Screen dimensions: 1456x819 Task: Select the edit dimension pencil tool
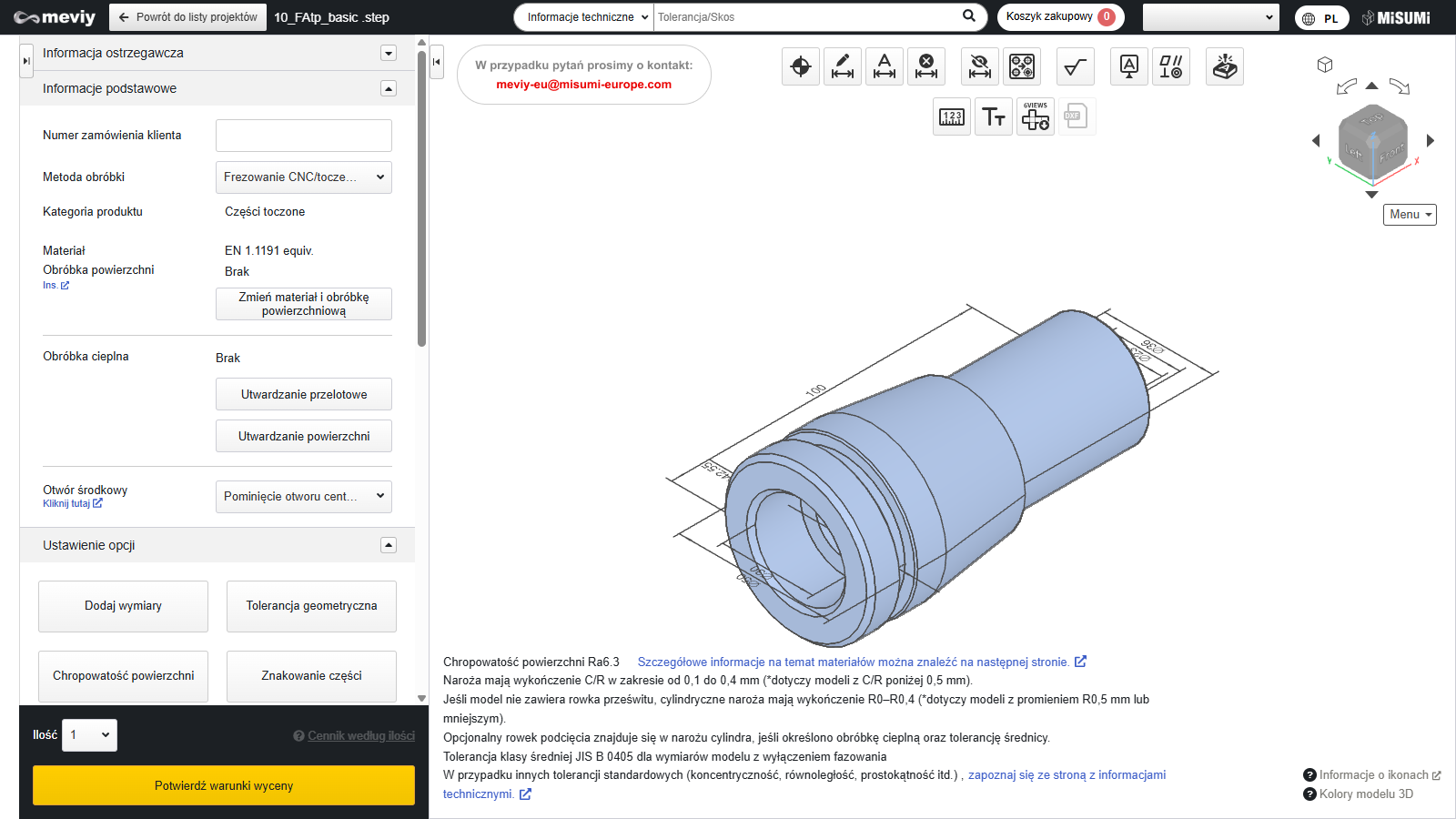[x=843, y=66]
